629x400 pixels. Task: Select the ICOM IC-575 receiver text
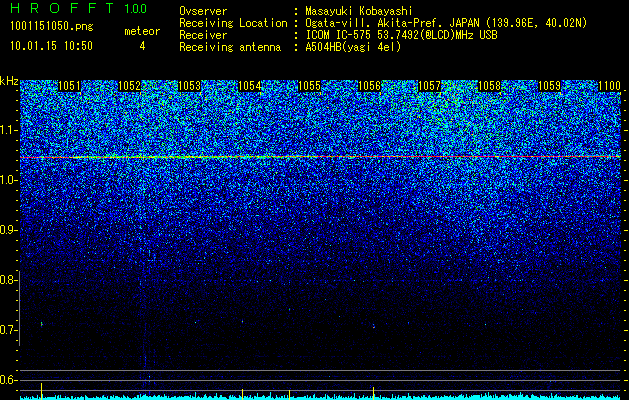401,35
